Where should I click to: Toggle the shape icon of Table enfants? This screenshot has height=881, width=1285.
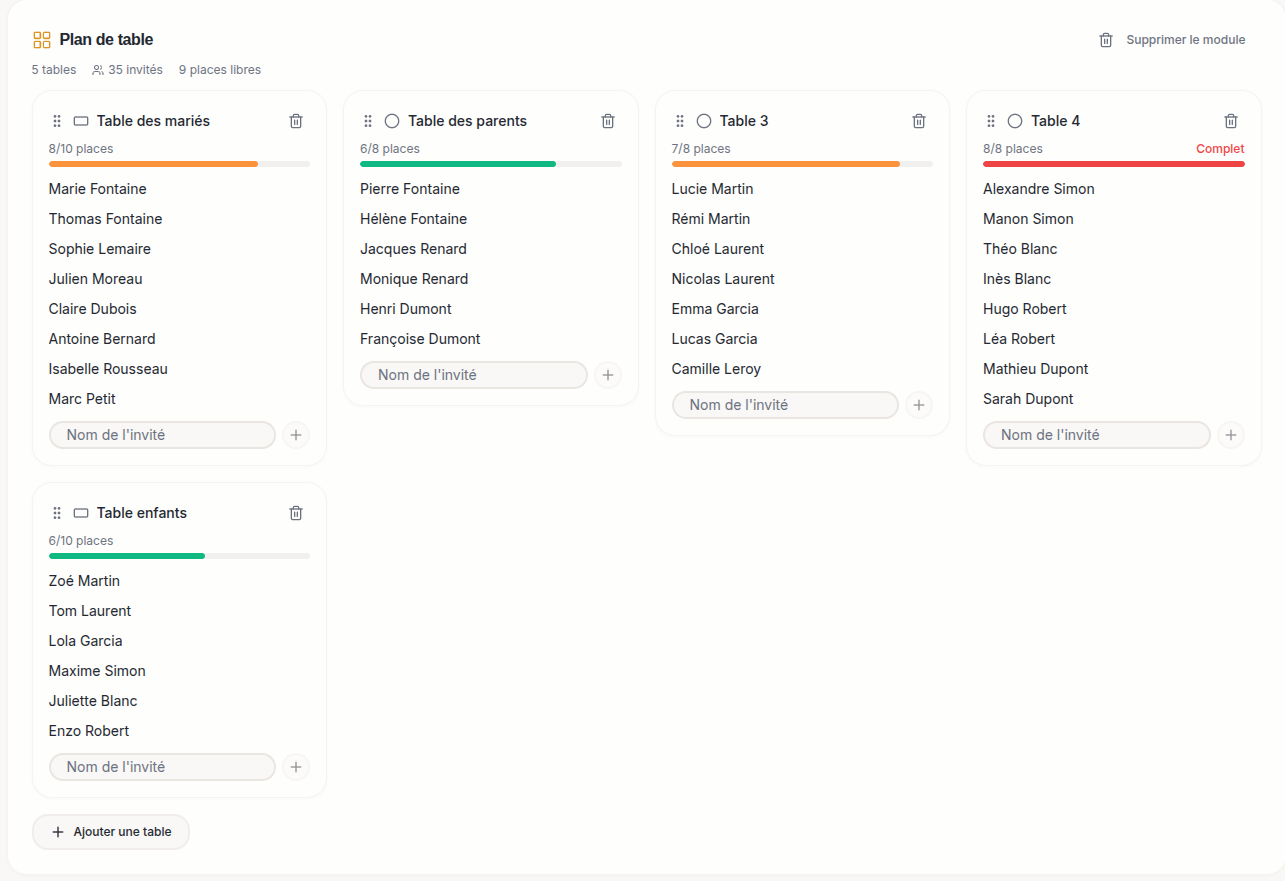(x=81, y=513)
